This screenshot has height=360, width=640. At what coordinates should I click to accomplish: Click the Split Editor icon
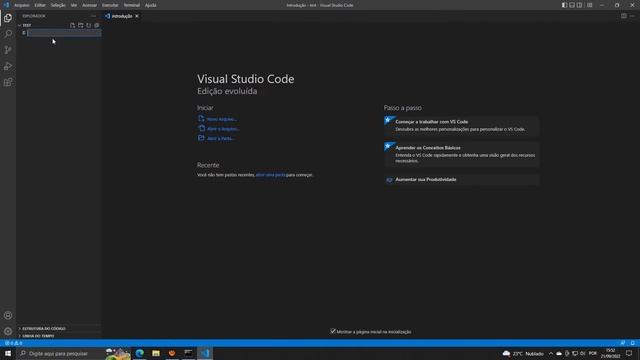(x=624, y=16)
